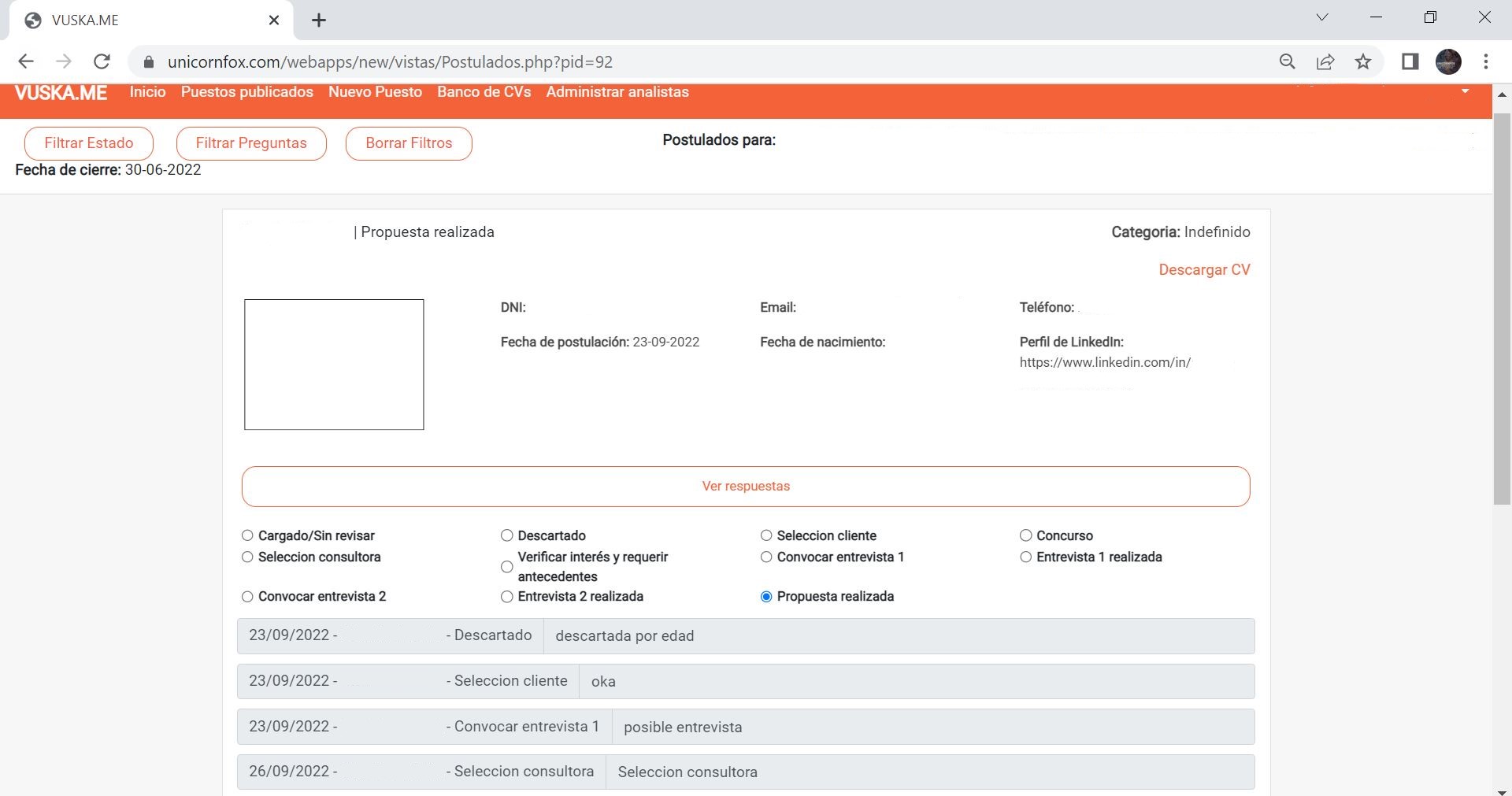Viewport: 1512px width, 796px height.
Task: Select the Descartado radio option
Action: pyautogui.click(x=507, y=535)
